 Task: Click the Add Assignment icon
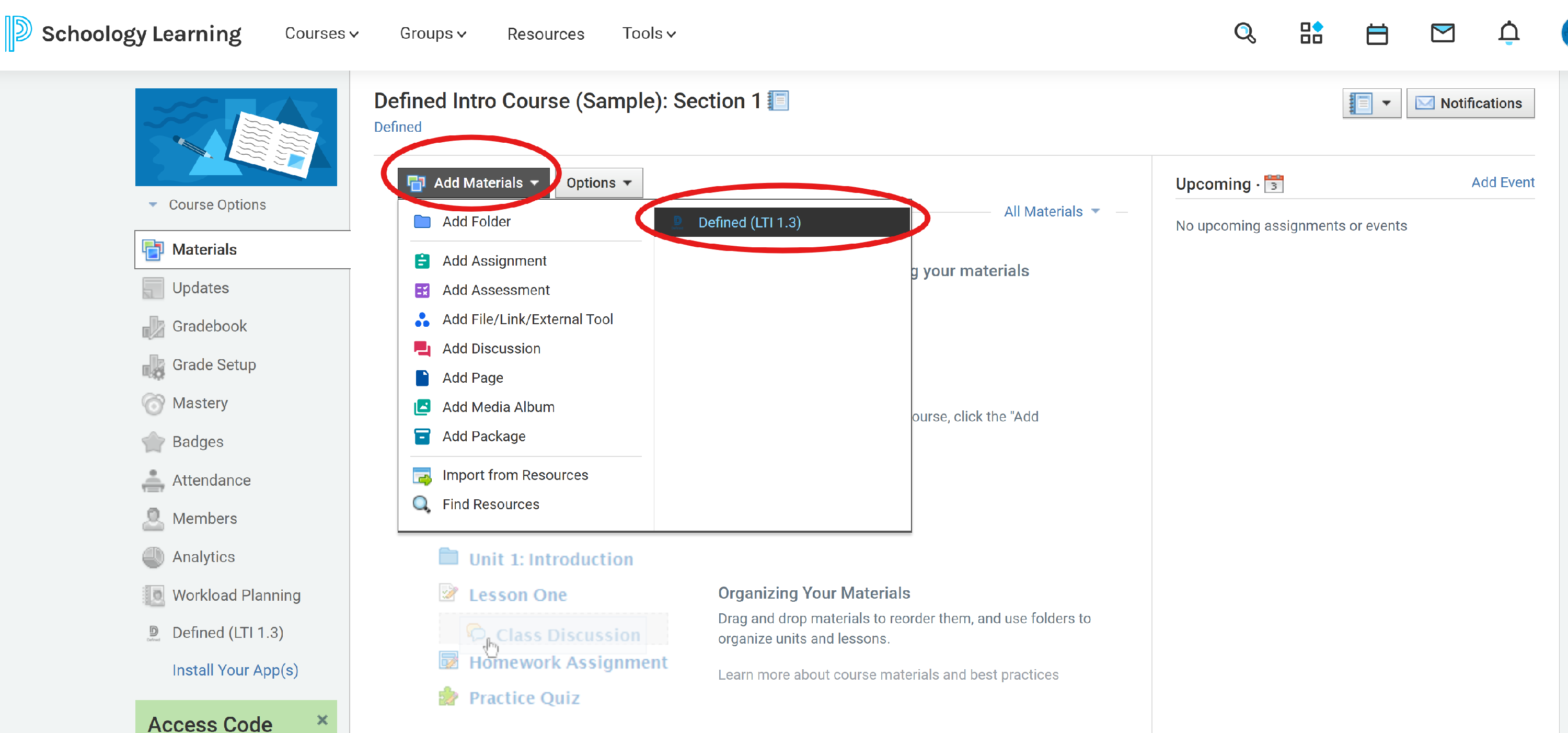pyautogui.click(x=422, y=260)
